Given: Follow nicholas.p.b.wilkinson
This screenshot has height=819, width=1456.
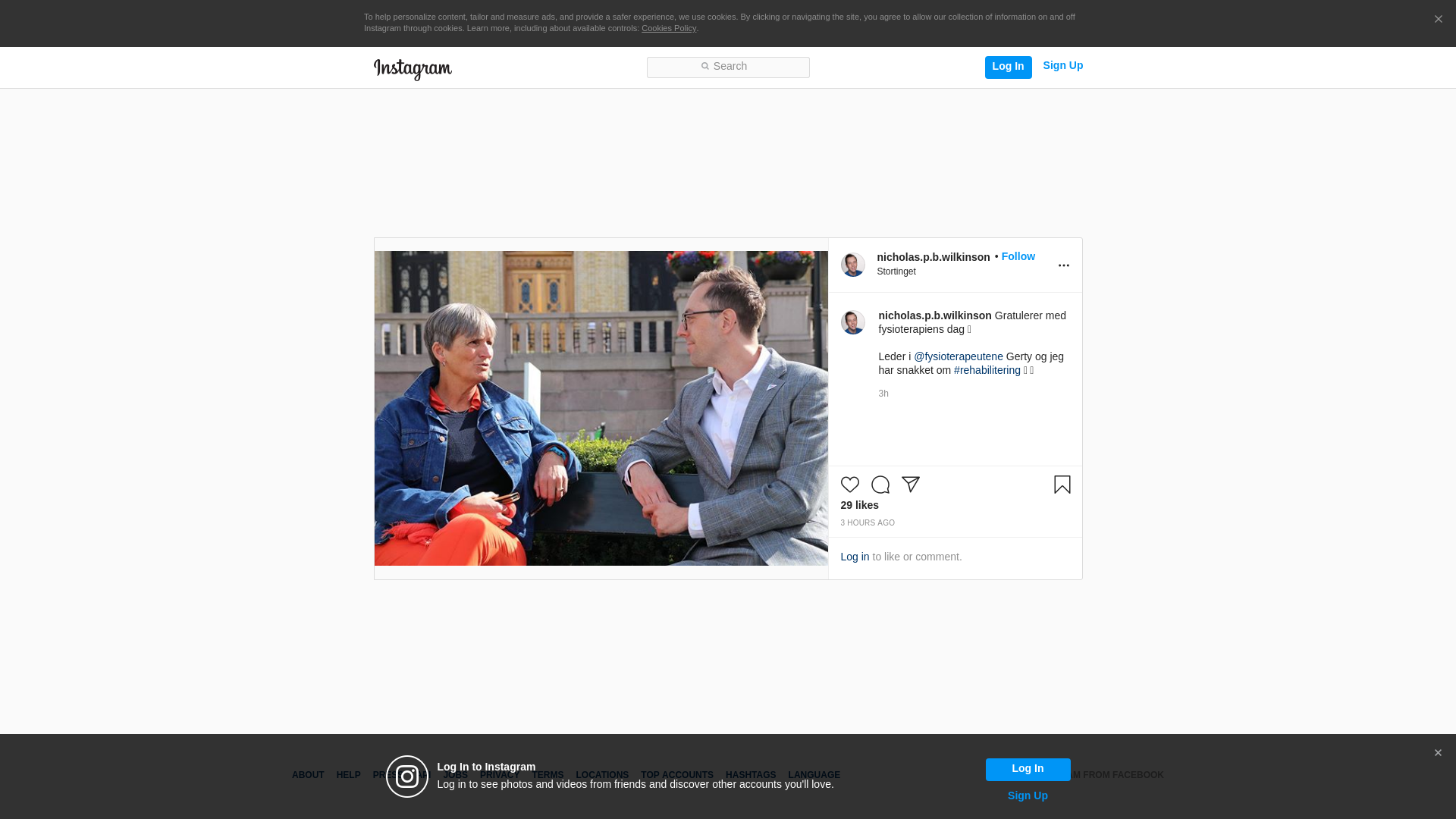Looking at the screenshot, I should tap(1018, 257).
